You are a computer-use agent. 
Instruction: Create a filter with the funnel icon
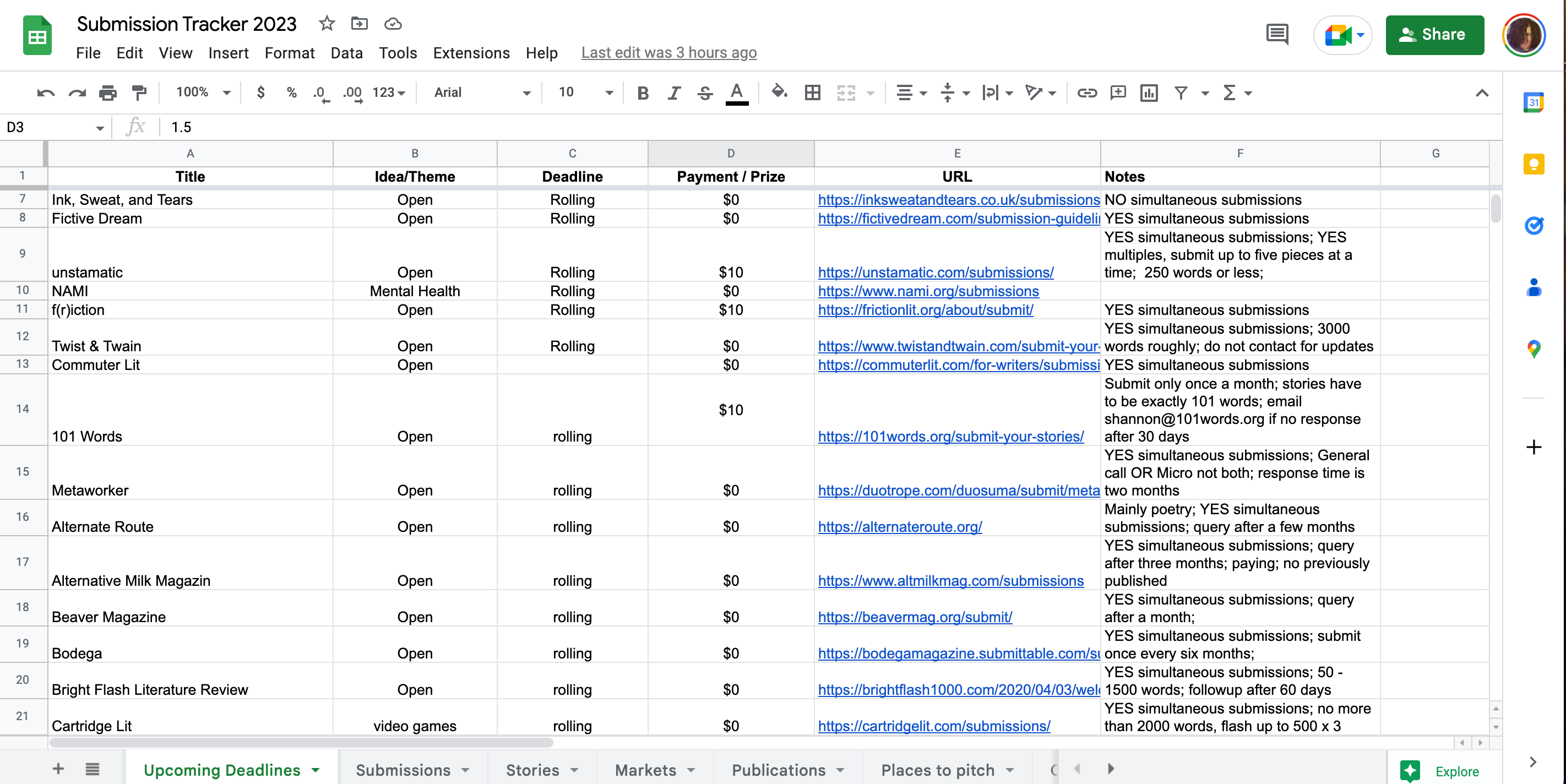point(1181,93)
